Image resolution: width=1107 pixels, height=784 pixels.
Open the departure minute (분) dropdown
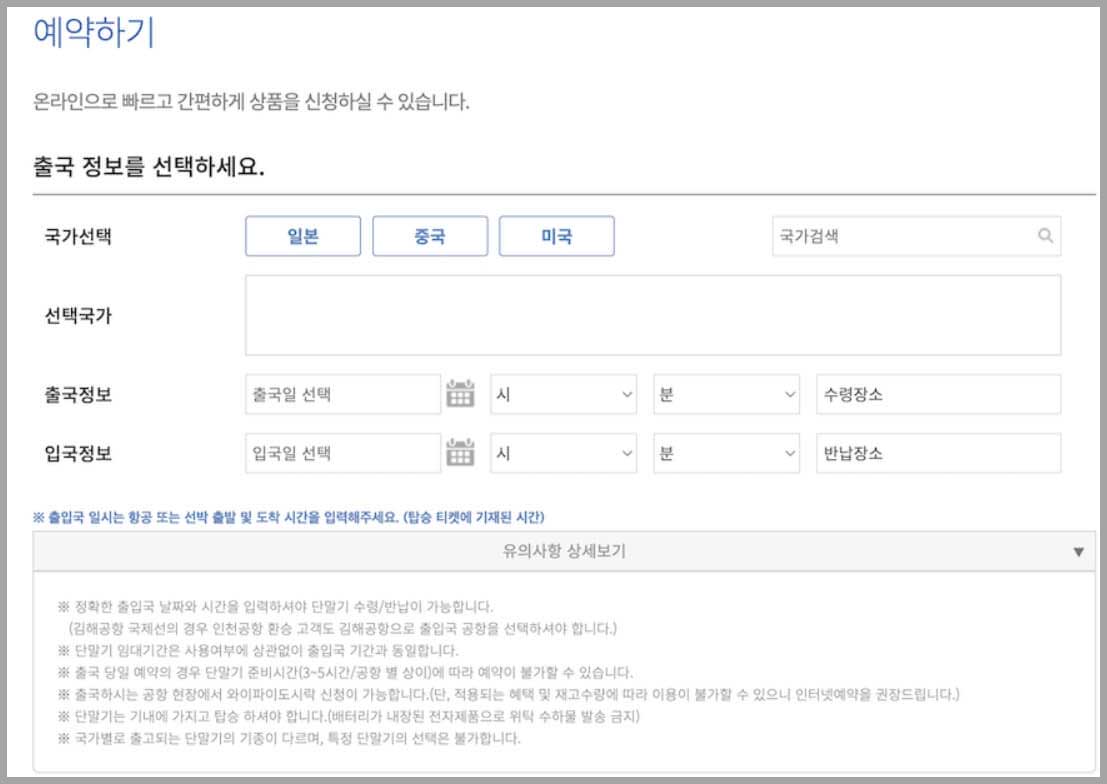[x=725, y=394]
